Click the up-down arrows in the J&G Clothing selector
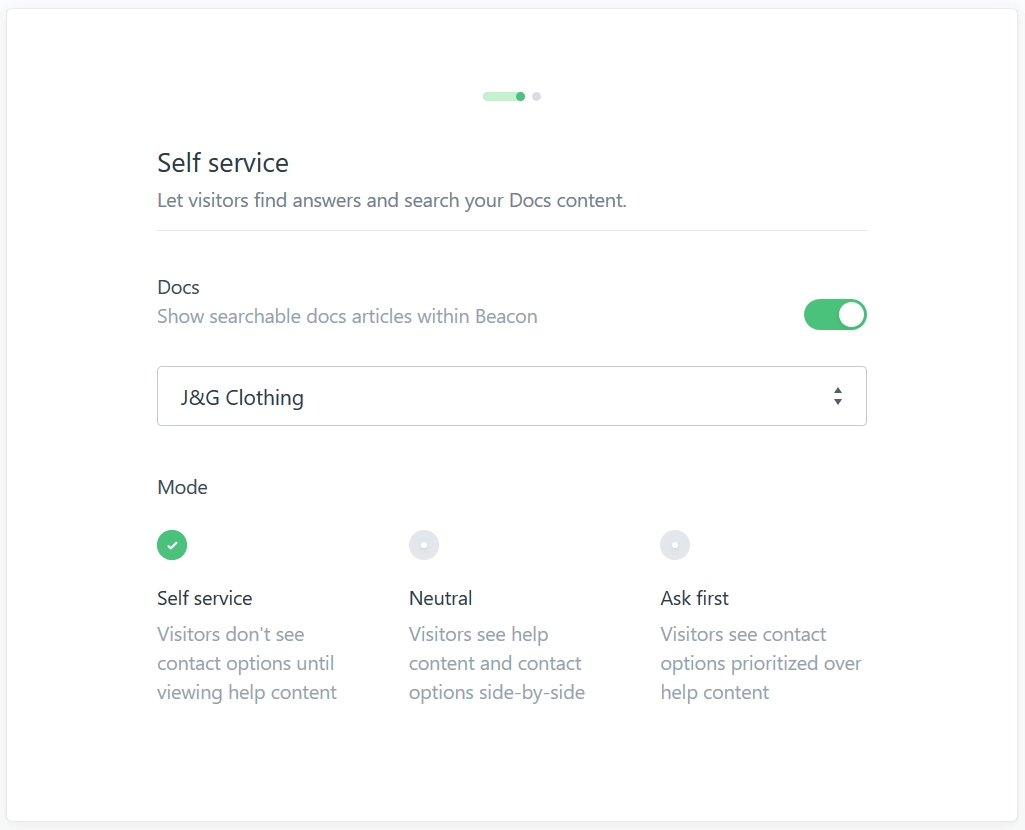This screenshot has width=1025, height=830. tap(837, 396)
